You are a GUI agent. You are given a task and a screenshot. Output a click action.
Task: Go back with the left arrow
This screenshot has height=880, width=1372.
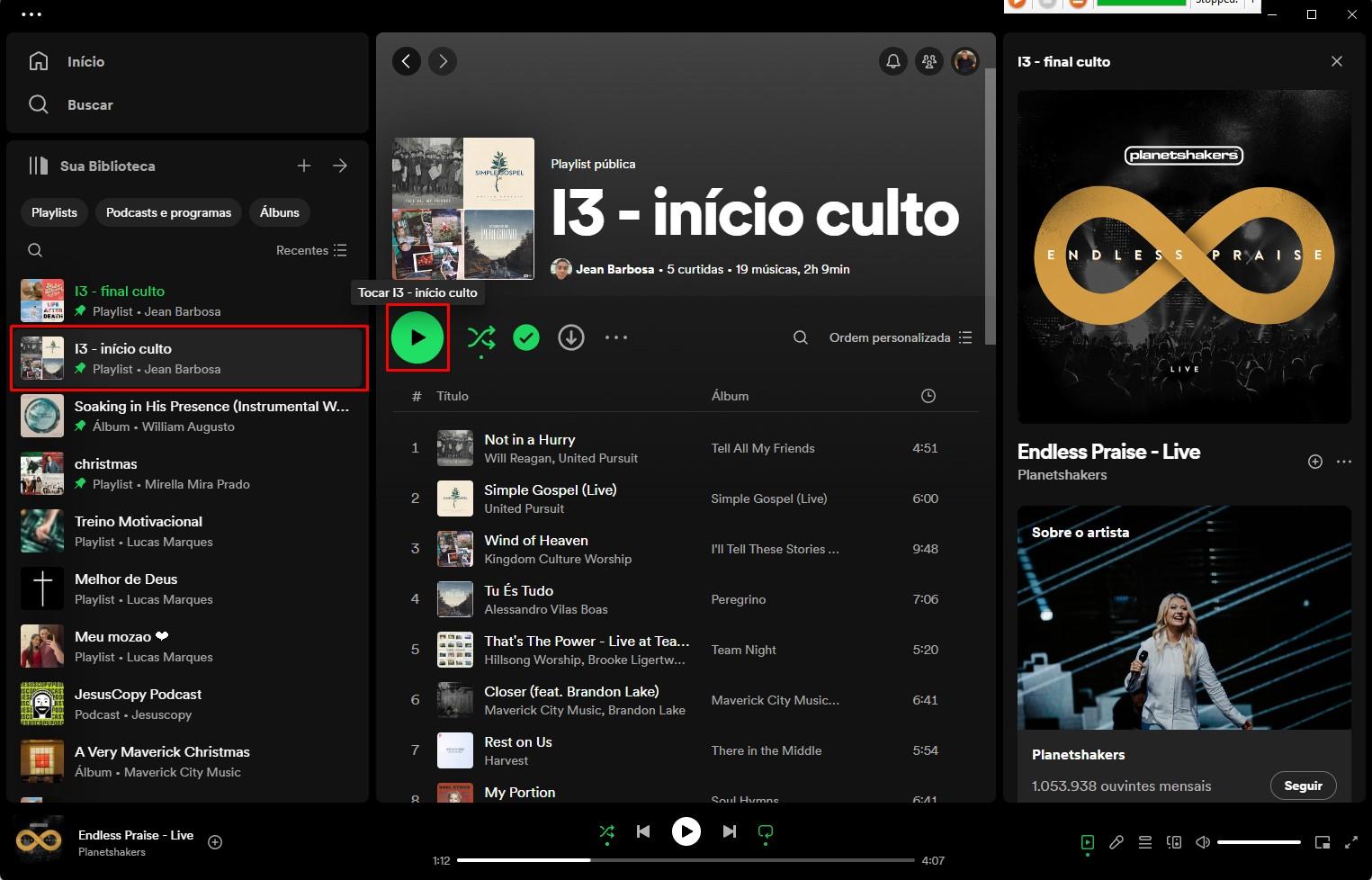tap(407, 61)
